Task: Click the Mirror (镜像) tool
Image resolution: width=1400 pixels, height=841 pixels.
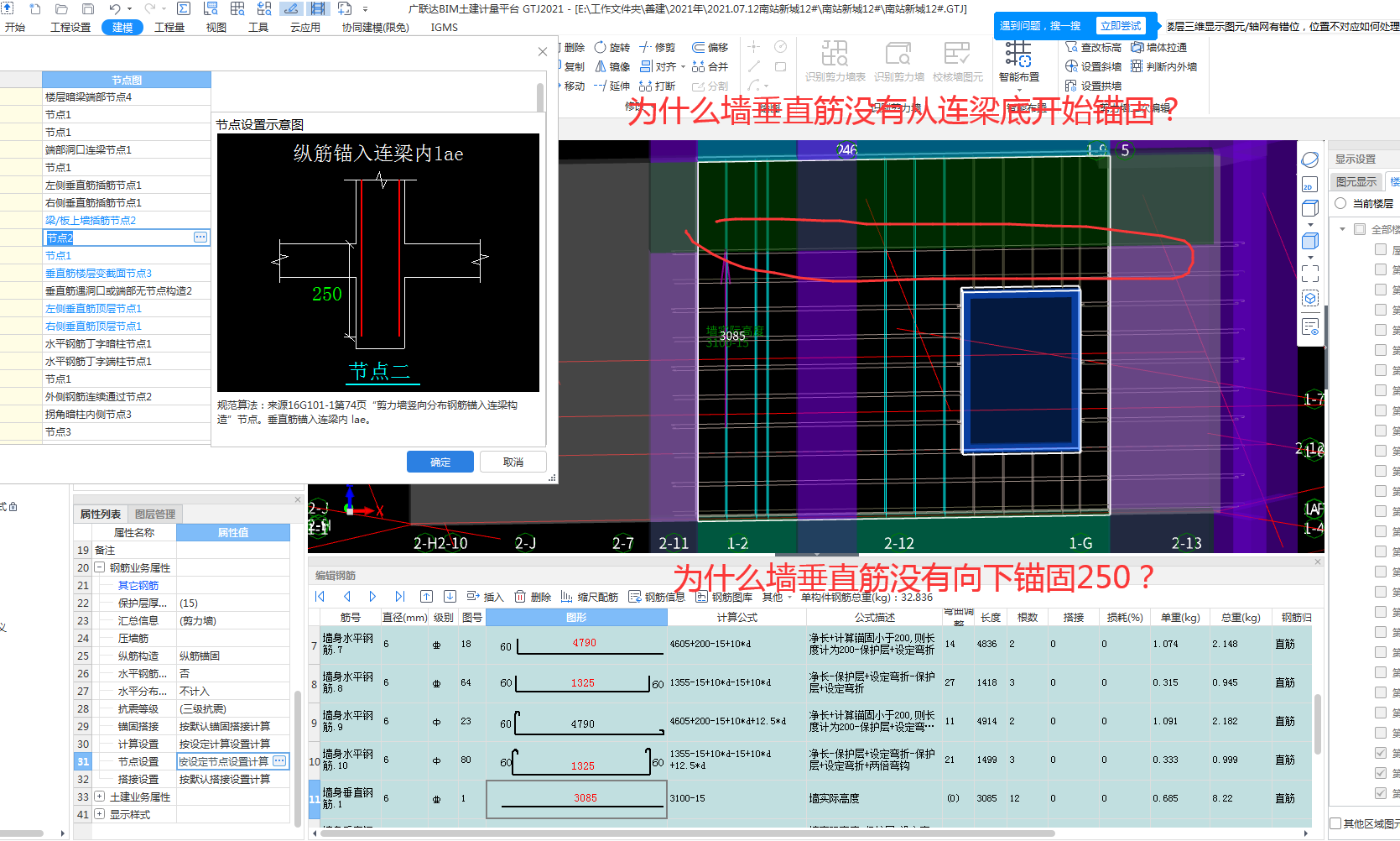Action: click(x=612, y=67)
